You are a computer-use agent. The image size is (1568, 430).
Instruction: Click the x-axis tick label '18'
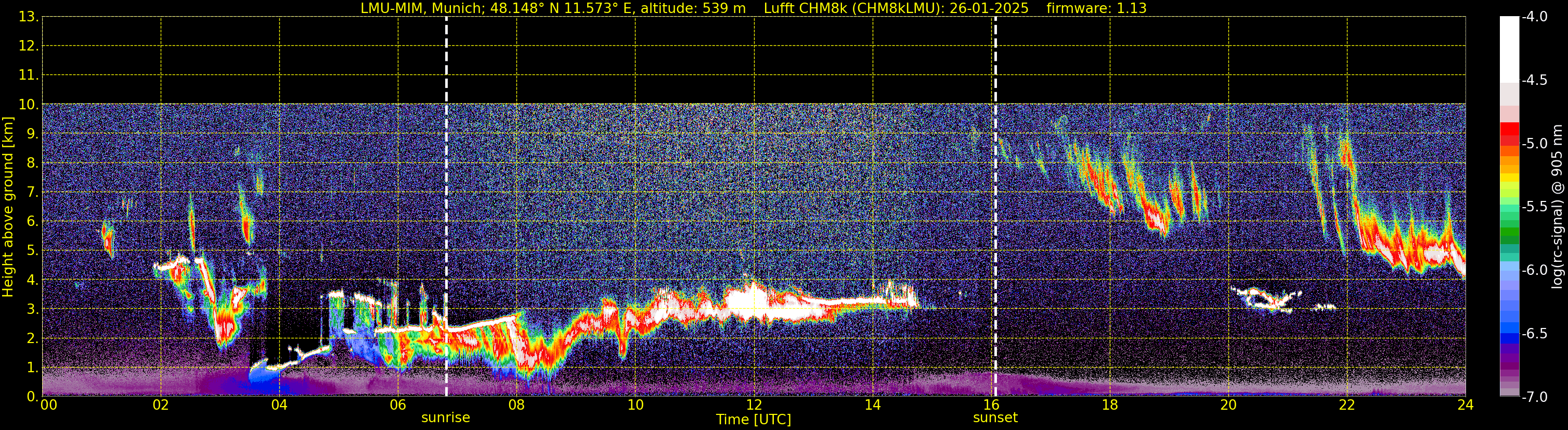1110,405
